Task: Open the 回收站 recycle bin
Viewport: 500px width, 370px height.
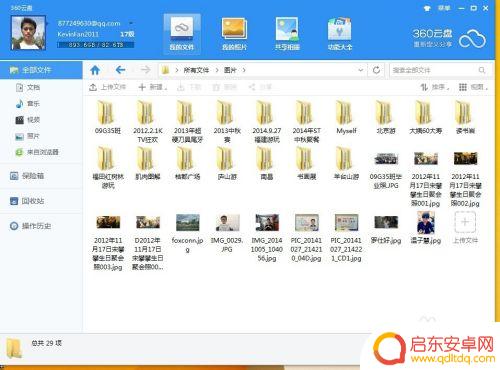Action: tap(27, 201)
